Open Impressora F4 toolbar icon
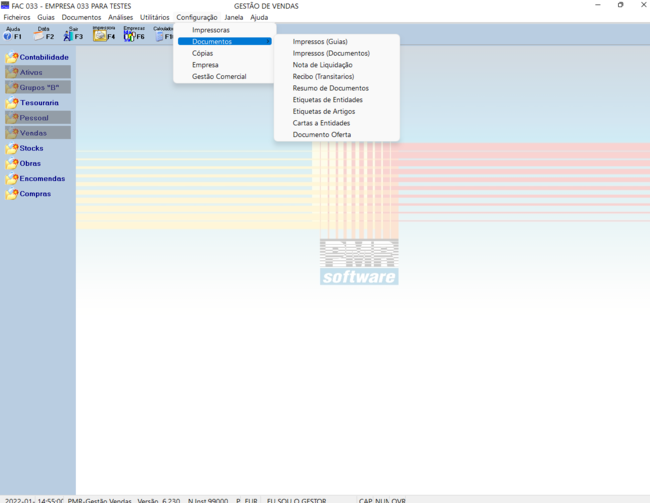Viewport: 650px width, 503px height. (104, 34)
